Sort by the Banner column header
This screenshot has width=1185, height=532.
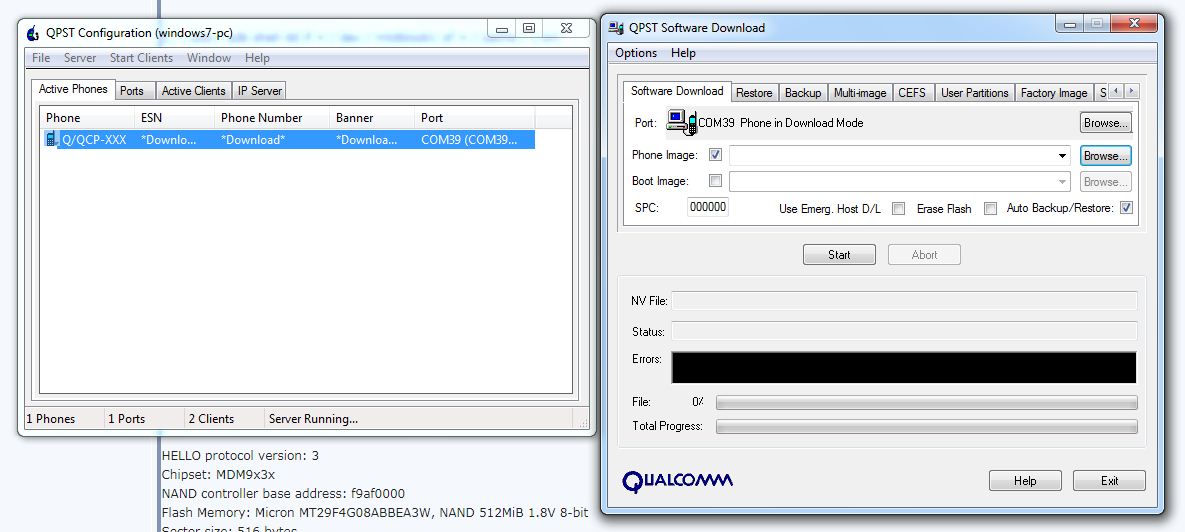(372, 118)
